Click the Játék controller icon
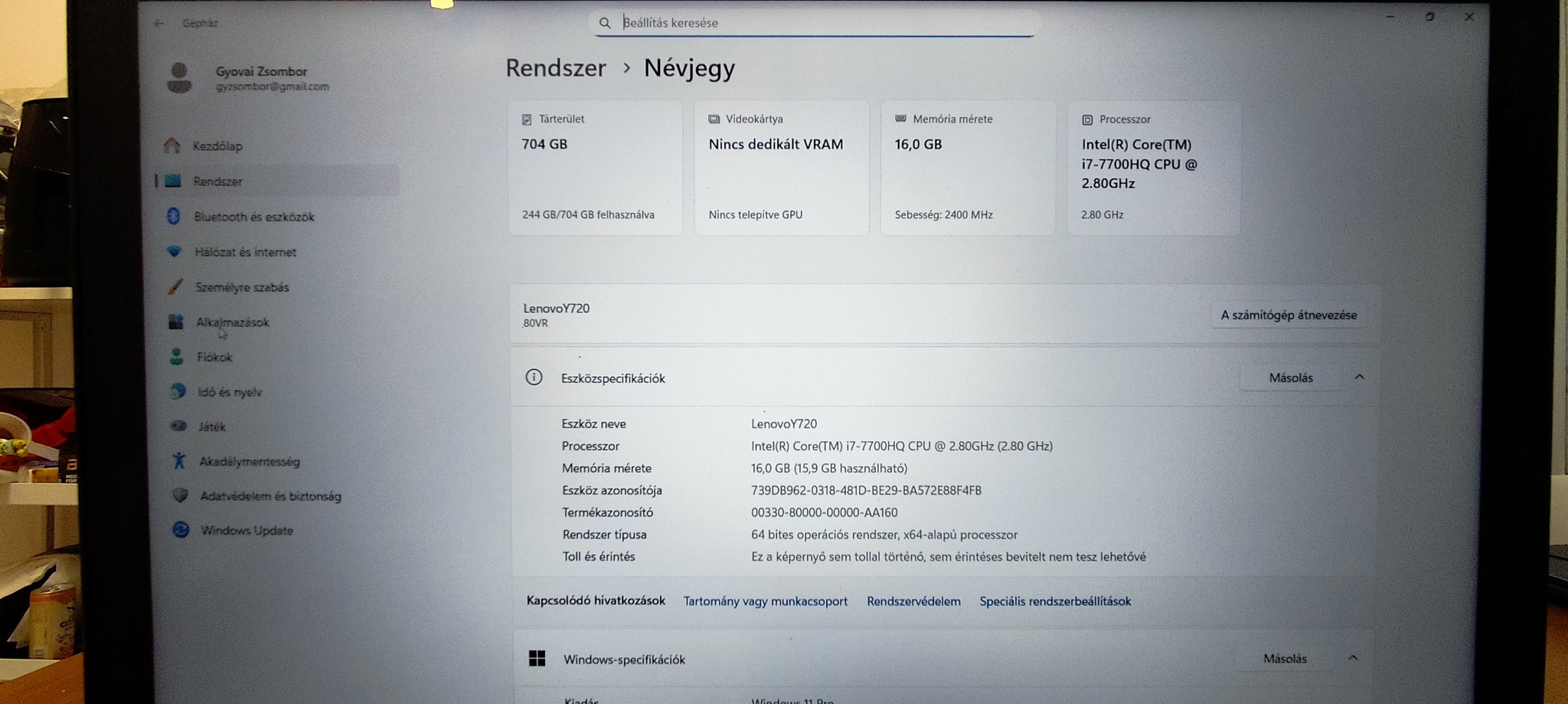 tap(178, 426)
